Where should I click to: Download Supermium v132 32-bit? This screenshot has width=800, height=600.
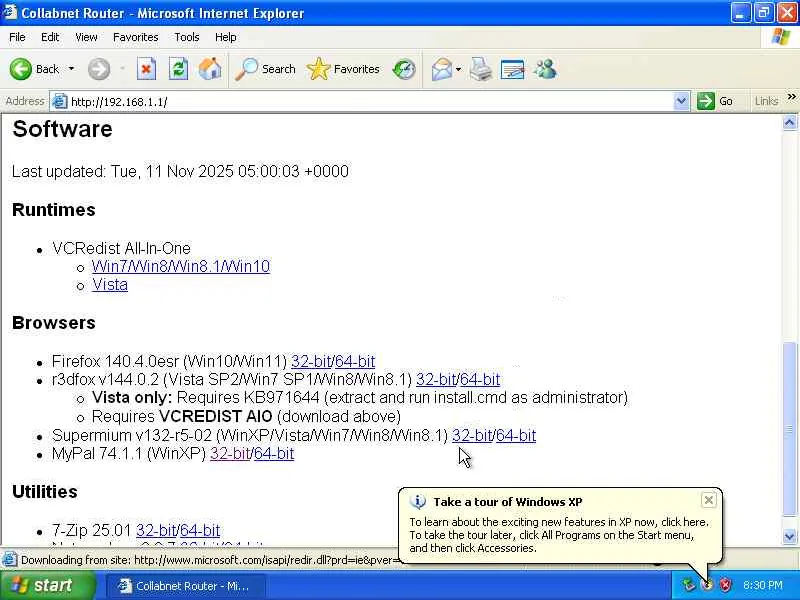(472, 436)
